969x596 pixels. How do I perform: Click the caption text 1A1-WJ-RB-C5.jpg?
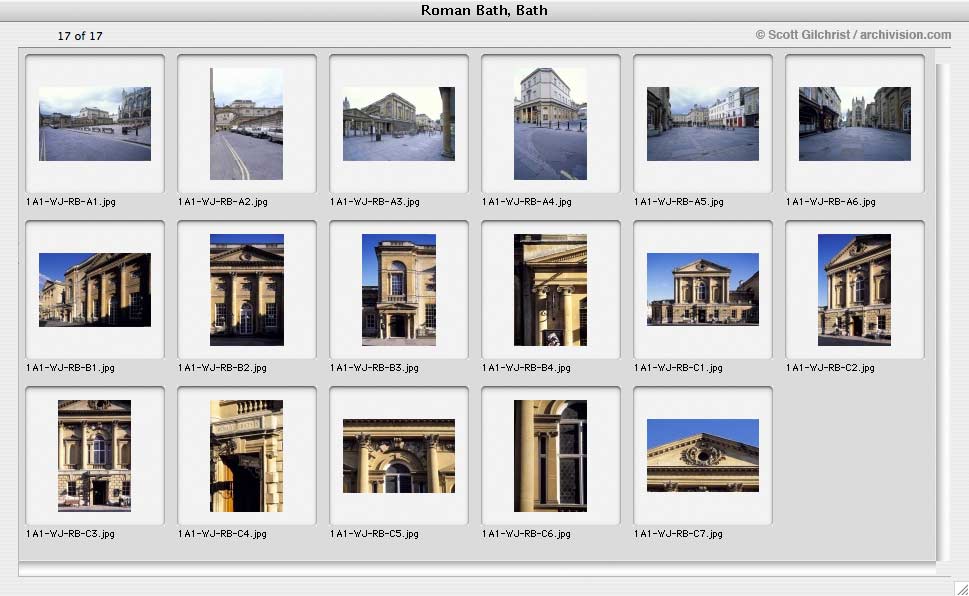[x=374, y=534]
